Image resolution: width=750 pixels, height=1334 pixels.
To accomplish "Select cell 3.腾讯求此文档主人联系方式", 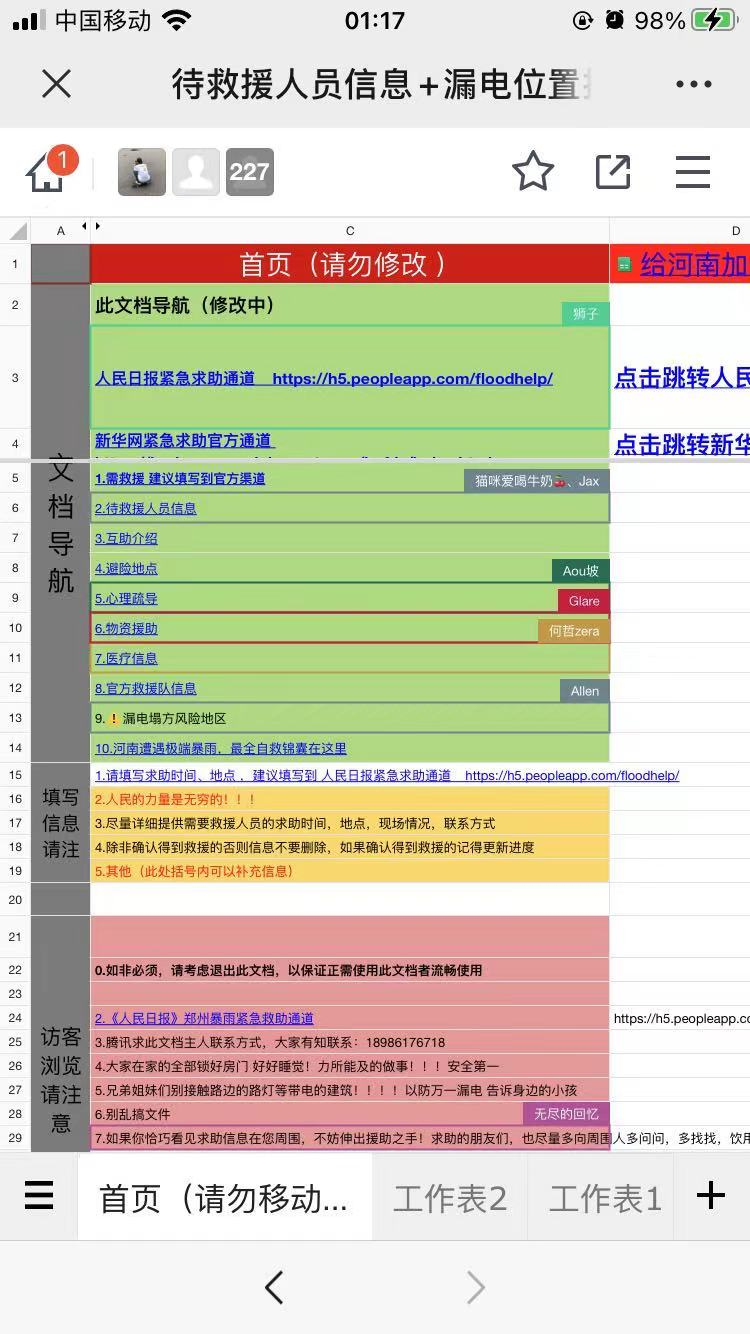I will click(350, 1042).
